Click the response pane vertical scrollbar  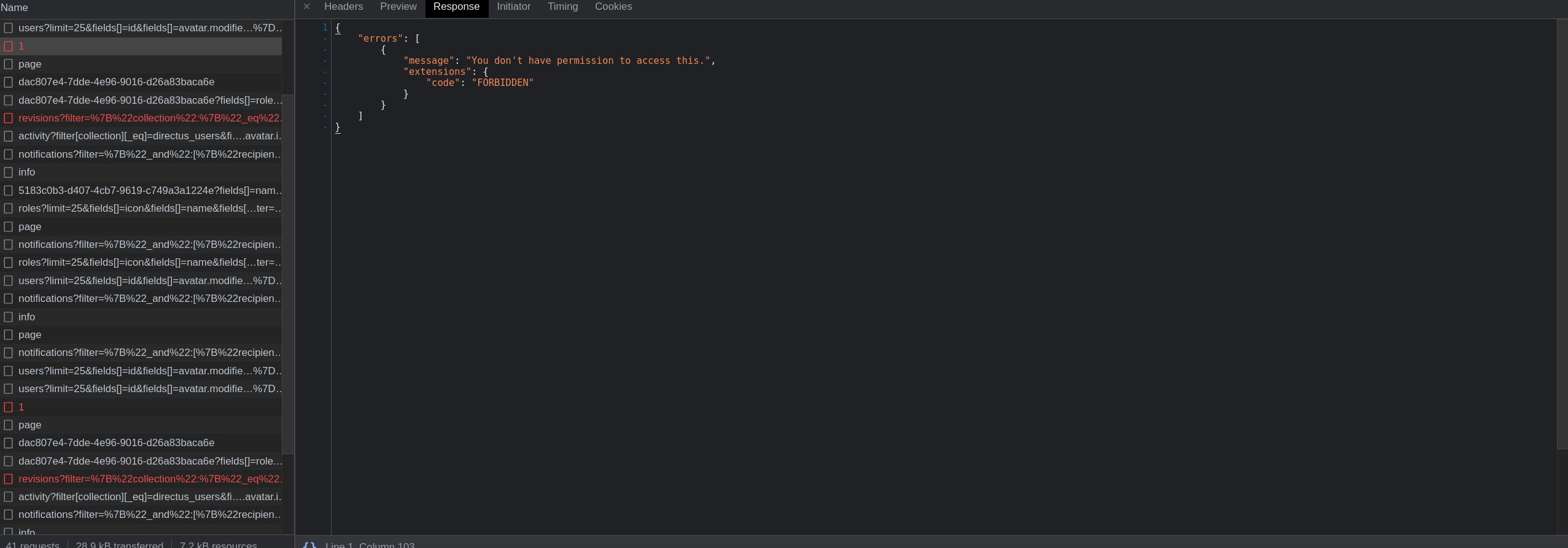[1562, 233]
